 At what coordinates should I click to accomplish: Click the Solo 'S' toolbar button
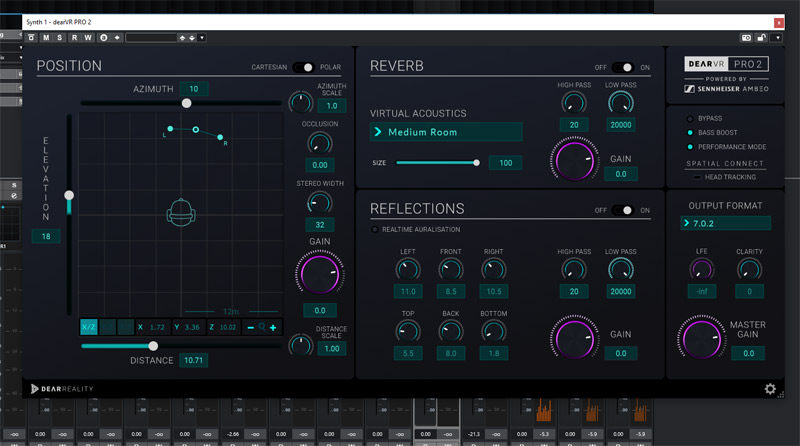click(x=60, y=37)
